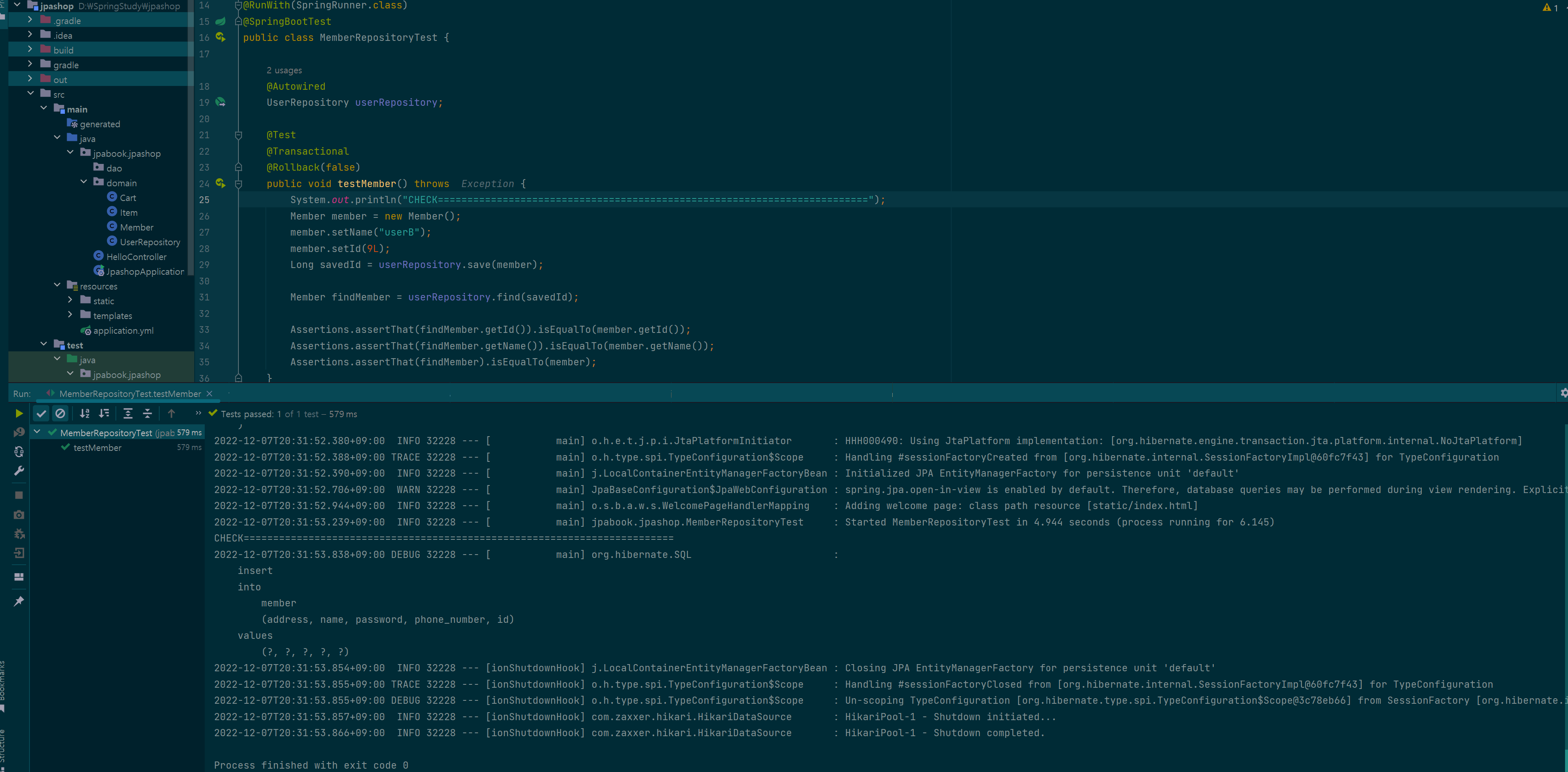Viewport: 1568px width, 772px height.
Task: Toggle the show ignored tests button
Action: click(x=60, y=414)
